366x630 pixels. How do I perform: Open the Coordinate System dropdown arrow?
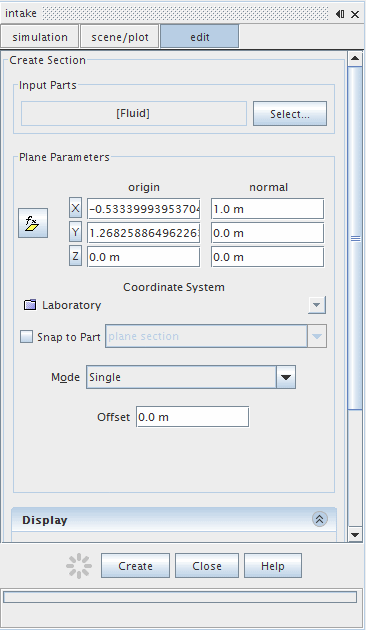pyautogui.click(x=317, y=305)
